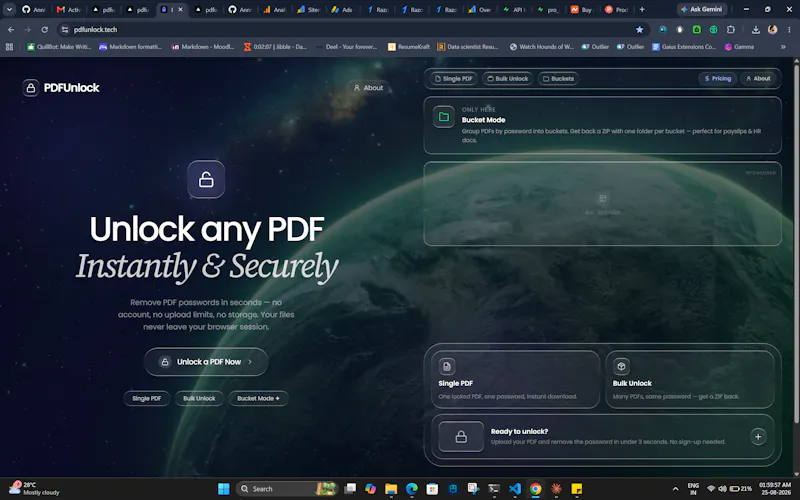Open Microsoft Edge from taskbar

[x=412, y=489]
